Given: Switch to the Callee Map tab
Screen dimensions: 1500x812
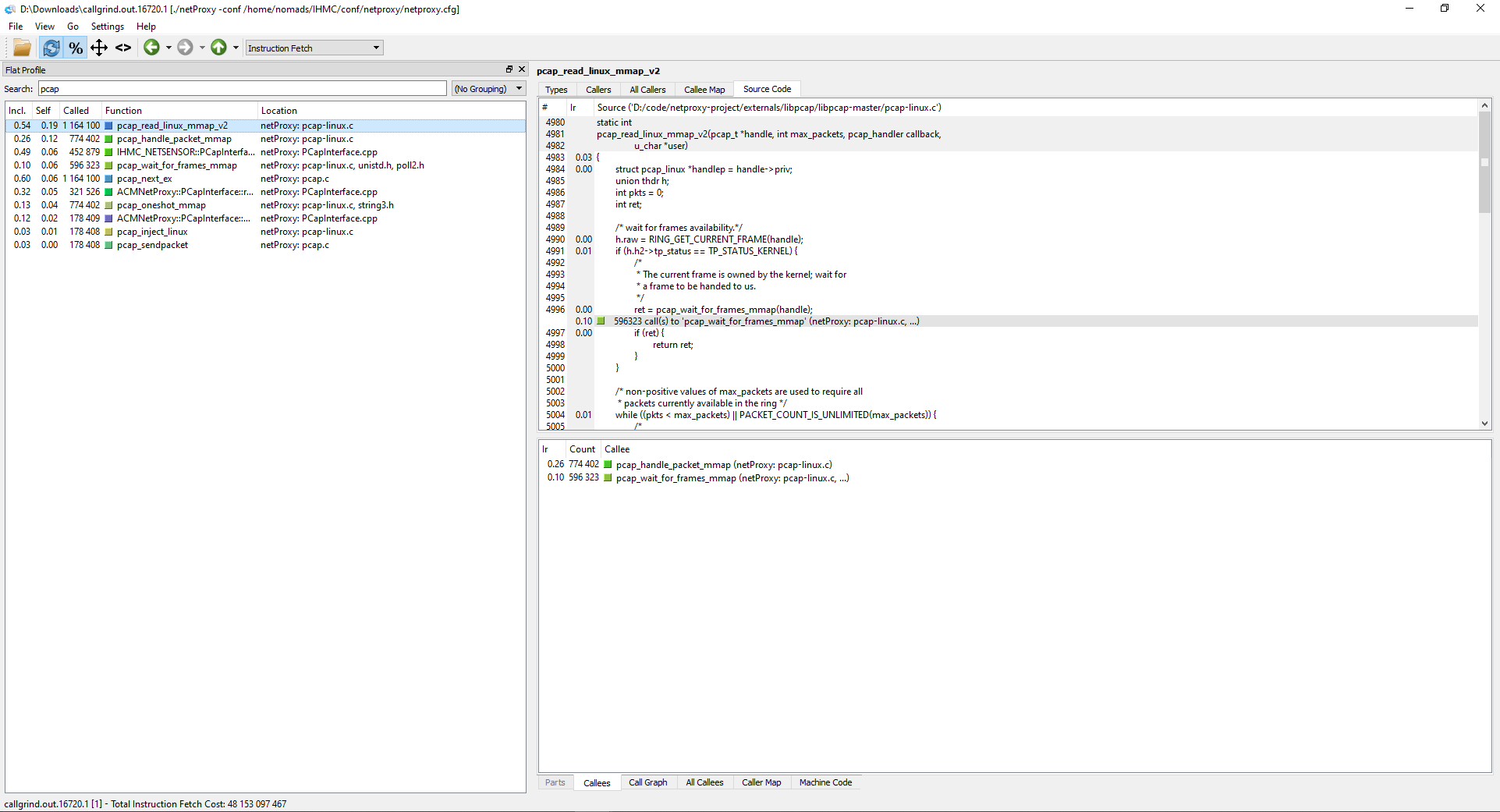Looking at the screenshot, I should [x=704, y=89].
